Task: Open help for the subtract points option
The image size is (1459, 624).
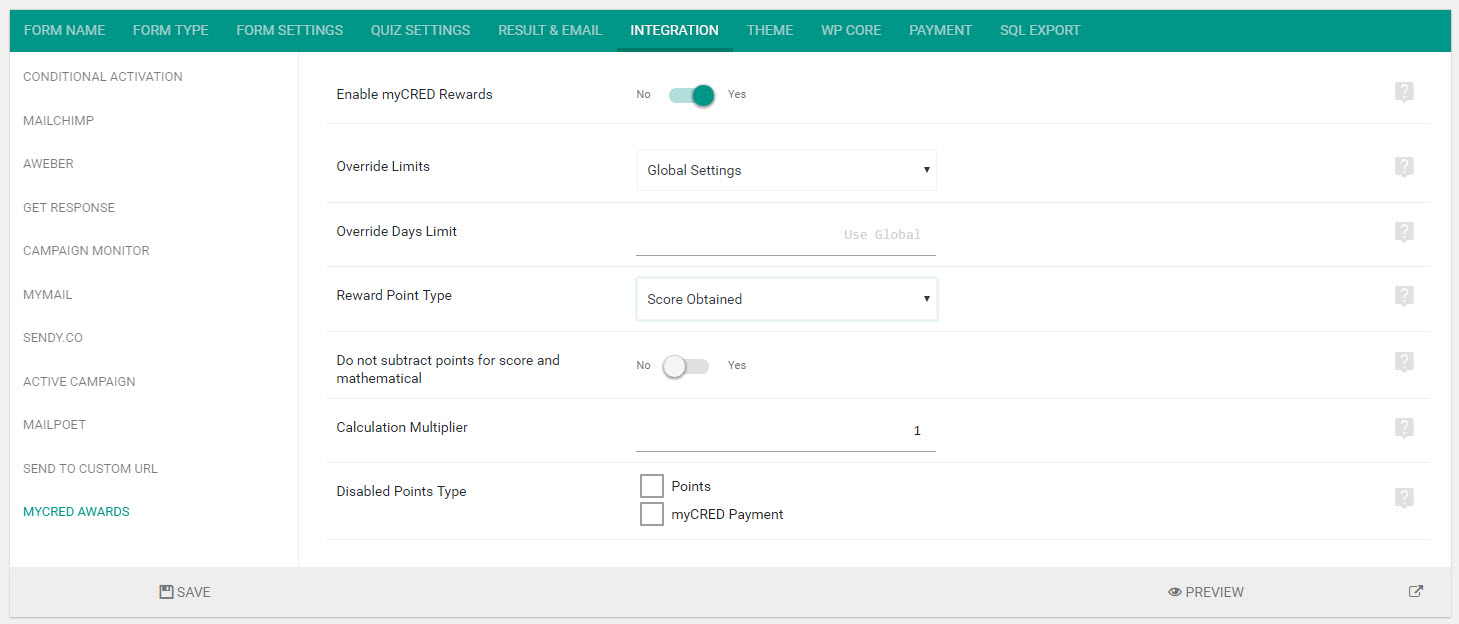Action: coord(1404,362)
